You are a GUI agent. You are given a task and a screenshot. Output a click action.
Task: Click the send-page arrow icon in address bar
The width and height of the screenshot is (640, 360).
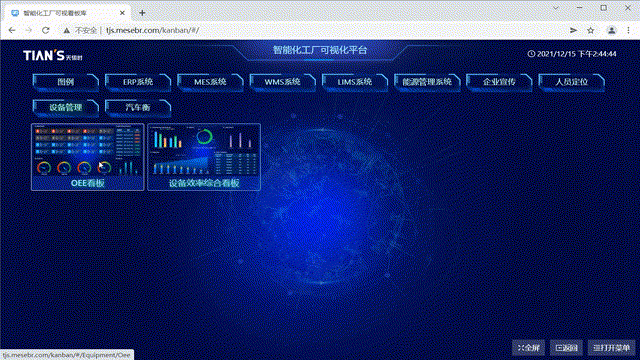(573, 30)
